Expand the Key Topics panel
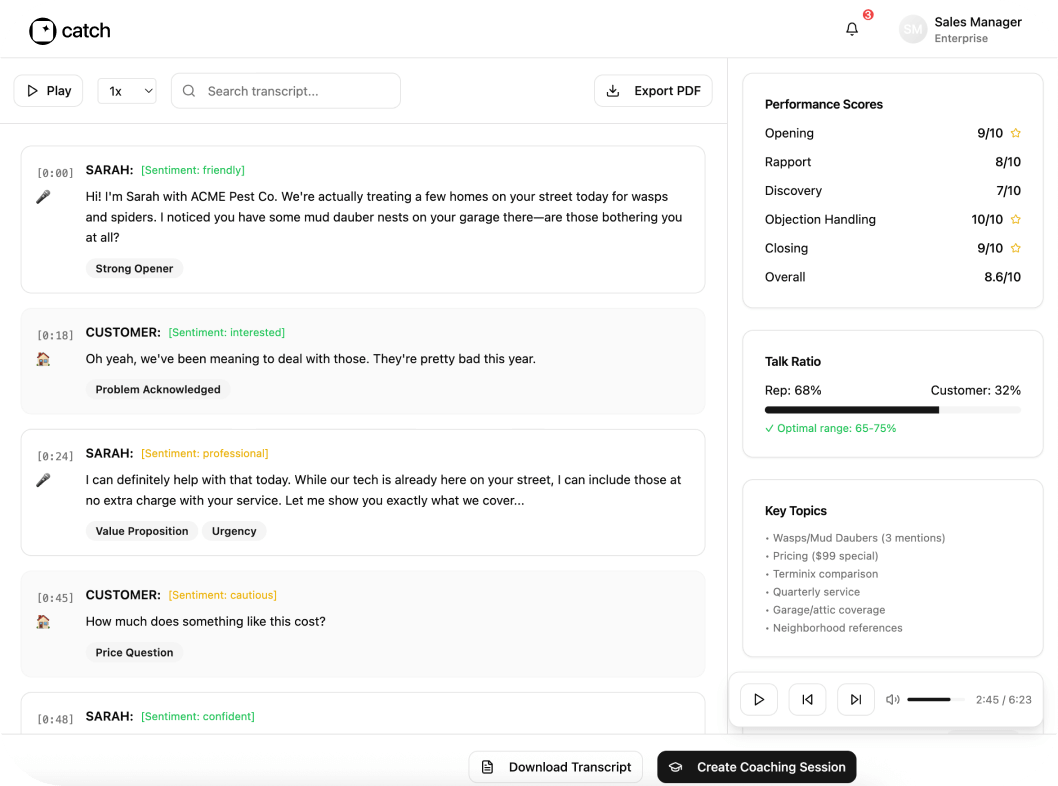Screen dimensions: 1058x786 click(x=798, y=511)
